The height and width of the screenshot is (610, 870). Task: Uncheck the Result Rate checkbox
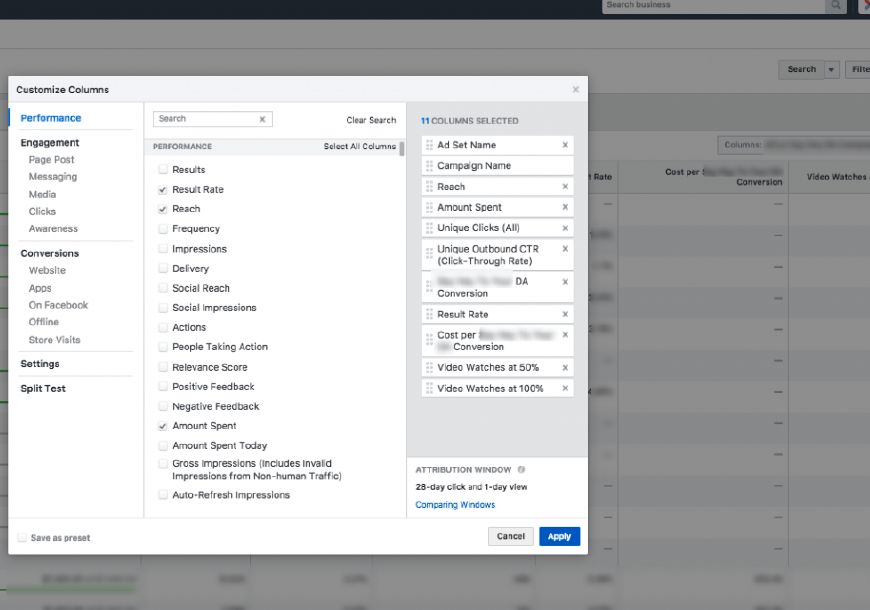tap(163, 190)
